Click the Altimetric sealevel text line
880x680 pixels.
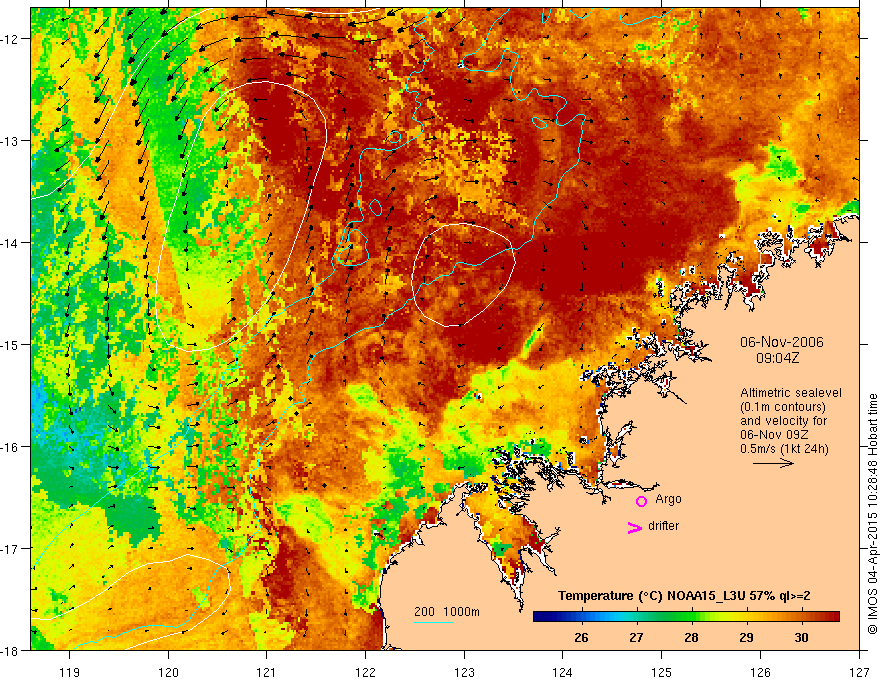tap(791, 393)
